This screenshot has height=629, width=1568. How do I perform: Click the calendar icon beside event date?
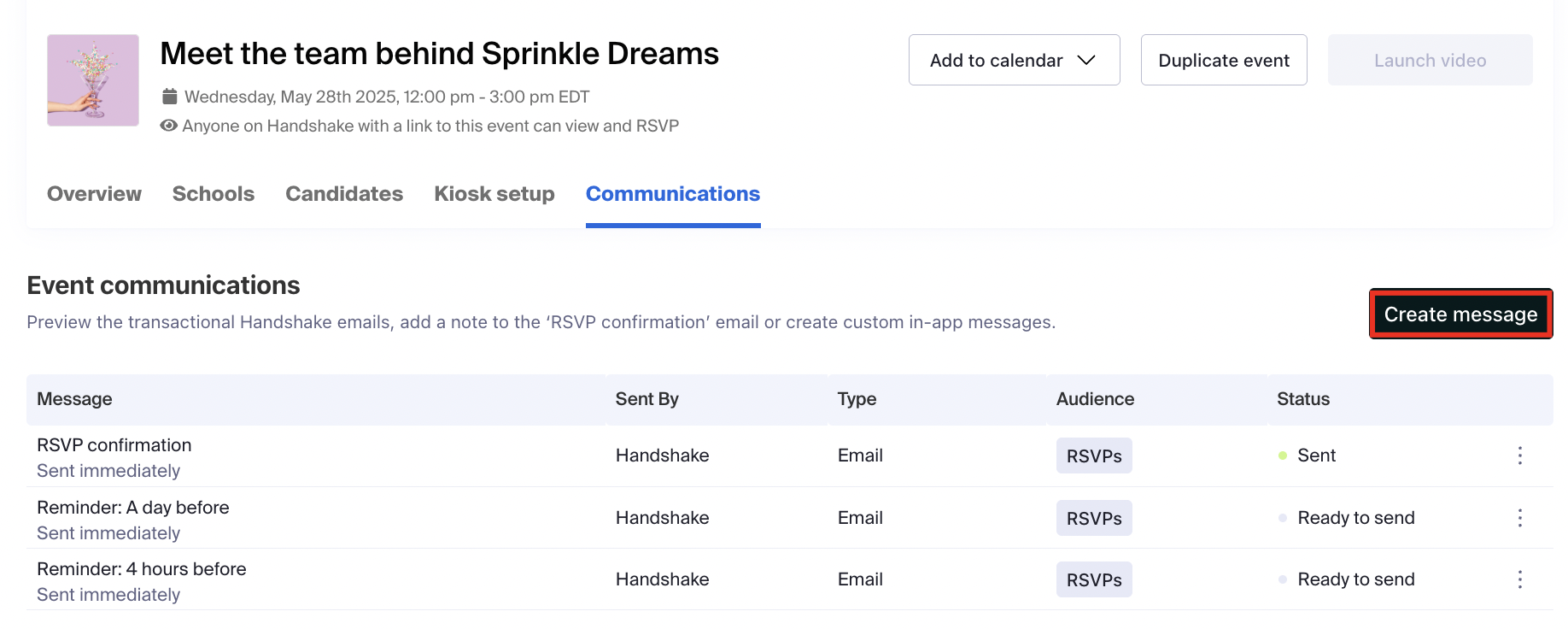point(170,97)
